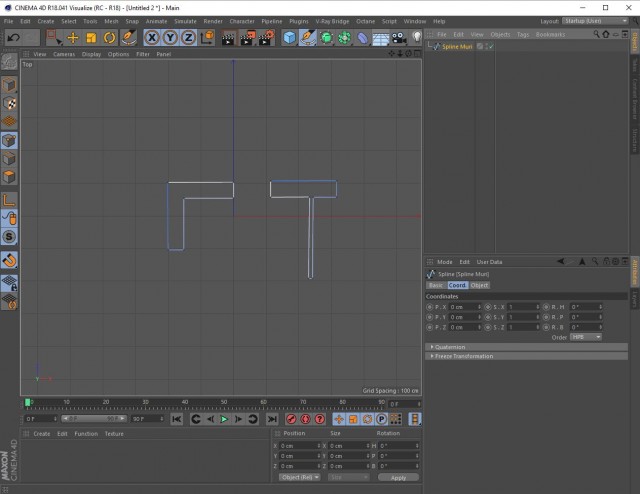Click Render View clapperboard icon
Screen dimensions: 640x494
coord(229,38)
